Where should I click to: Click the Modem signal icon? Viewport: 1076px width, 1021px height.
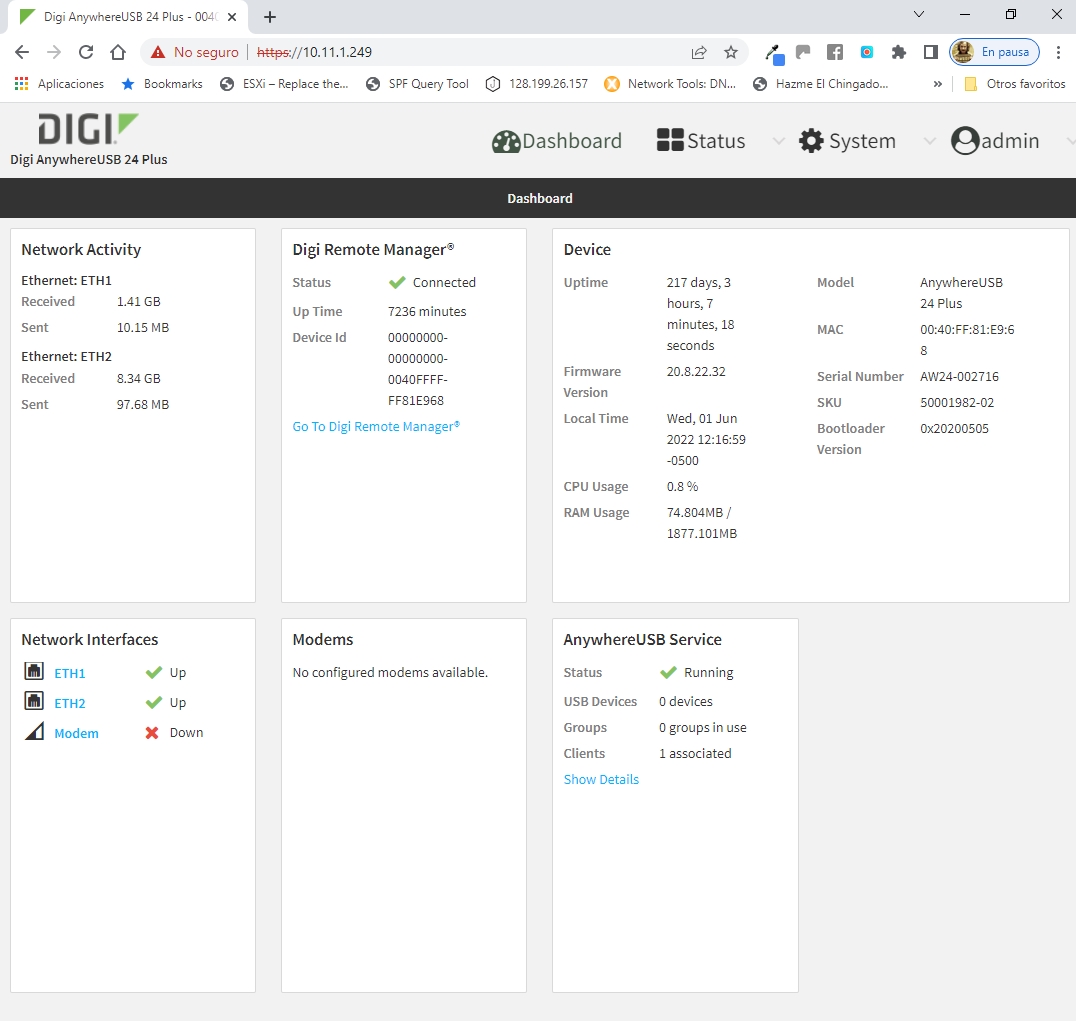pos(34,732)
